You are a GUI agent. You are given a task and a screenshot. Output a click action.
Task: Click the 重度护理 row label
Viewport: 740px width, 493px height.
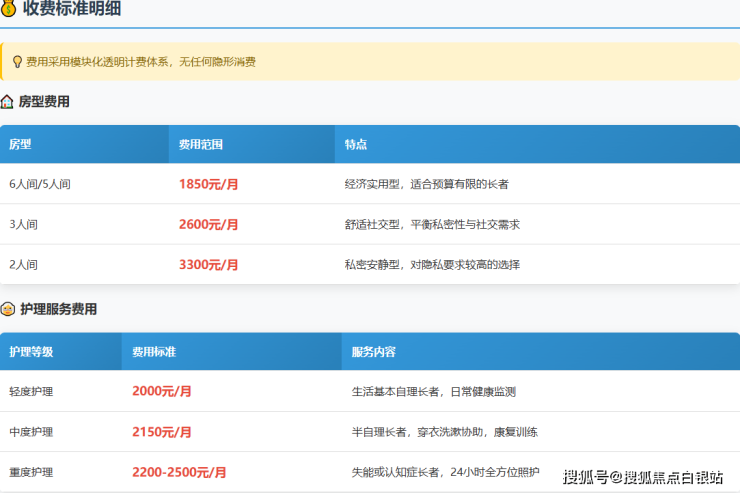pyautogui.click(x=31, y=472)
